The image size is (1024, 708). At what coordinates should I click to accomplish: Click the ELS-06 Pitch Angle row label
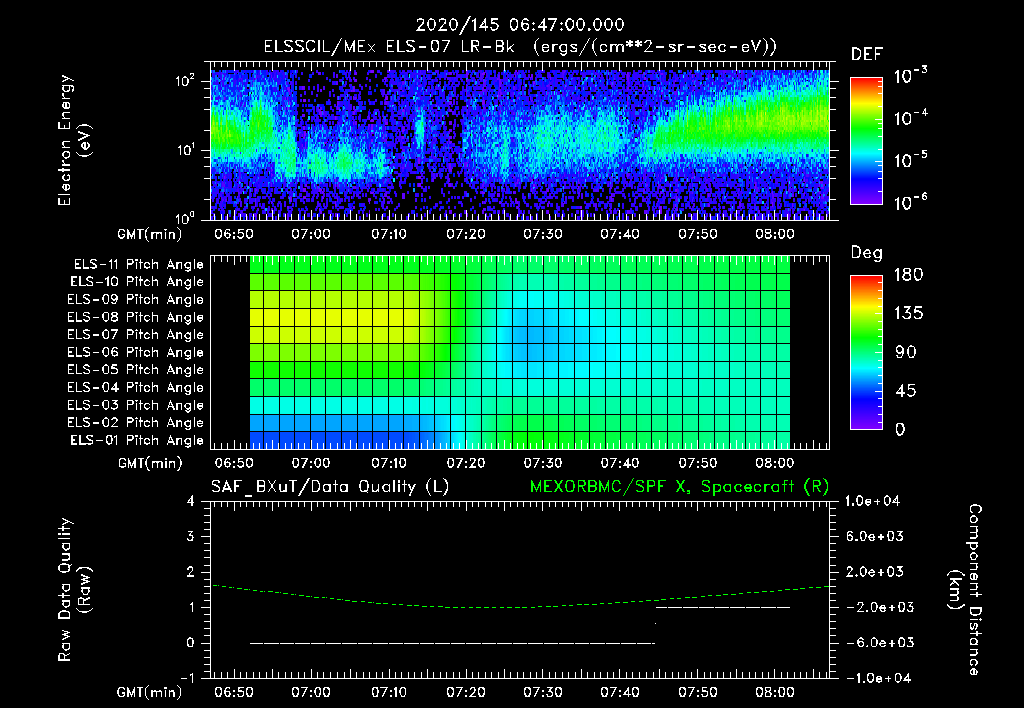136,353
